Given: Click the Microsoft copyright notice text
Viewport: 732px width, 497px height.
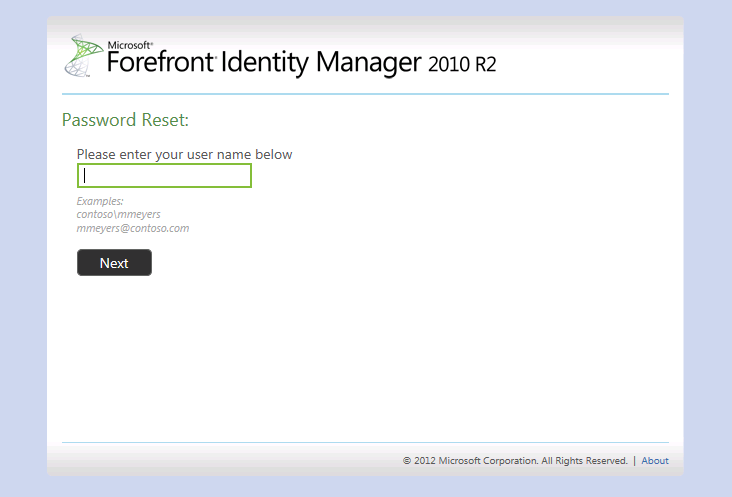Looking at the screenshot, I should [x=515, y=461].
